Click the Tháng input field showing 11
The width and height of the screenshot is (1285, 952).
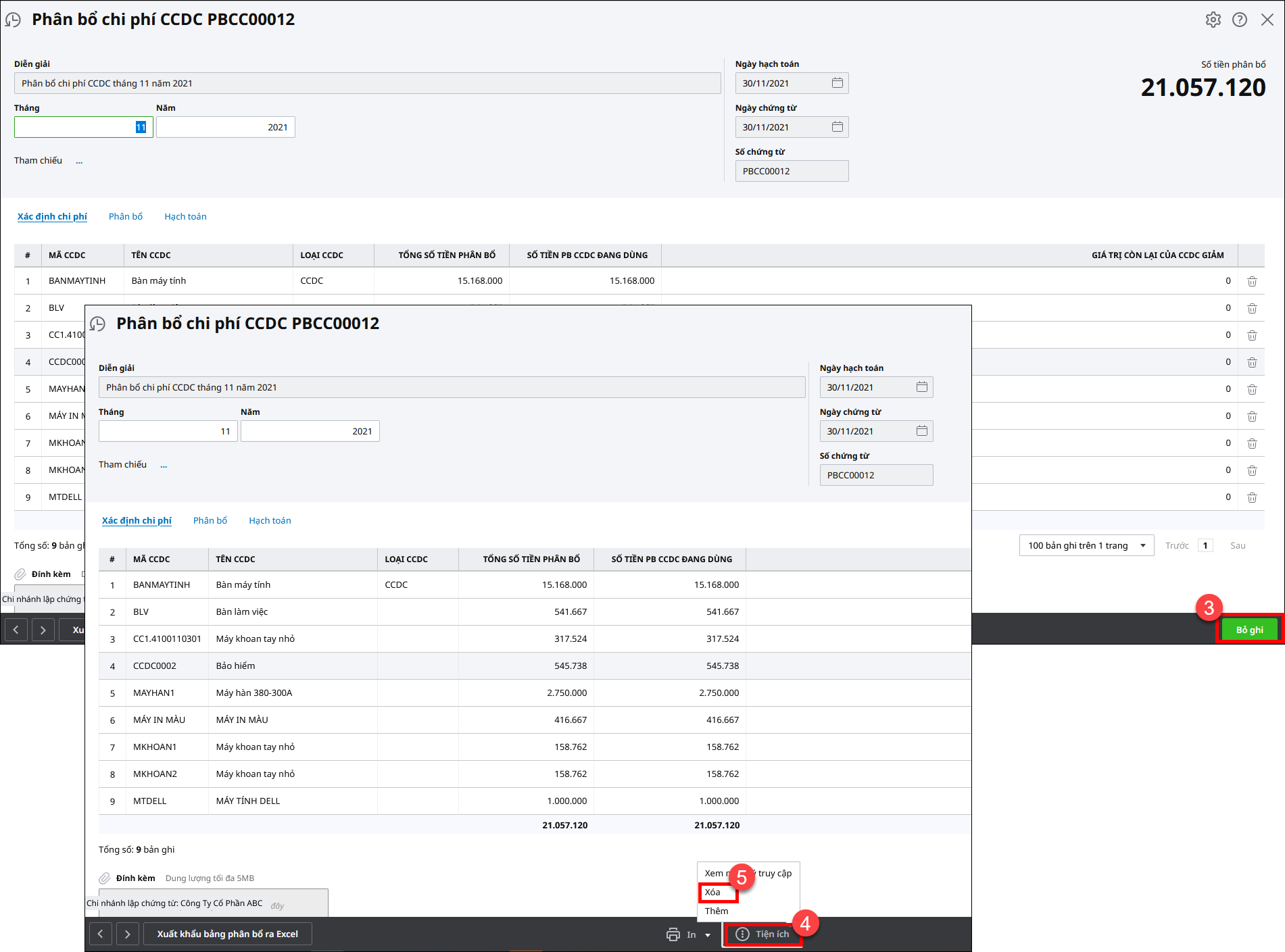pos(83,127)
